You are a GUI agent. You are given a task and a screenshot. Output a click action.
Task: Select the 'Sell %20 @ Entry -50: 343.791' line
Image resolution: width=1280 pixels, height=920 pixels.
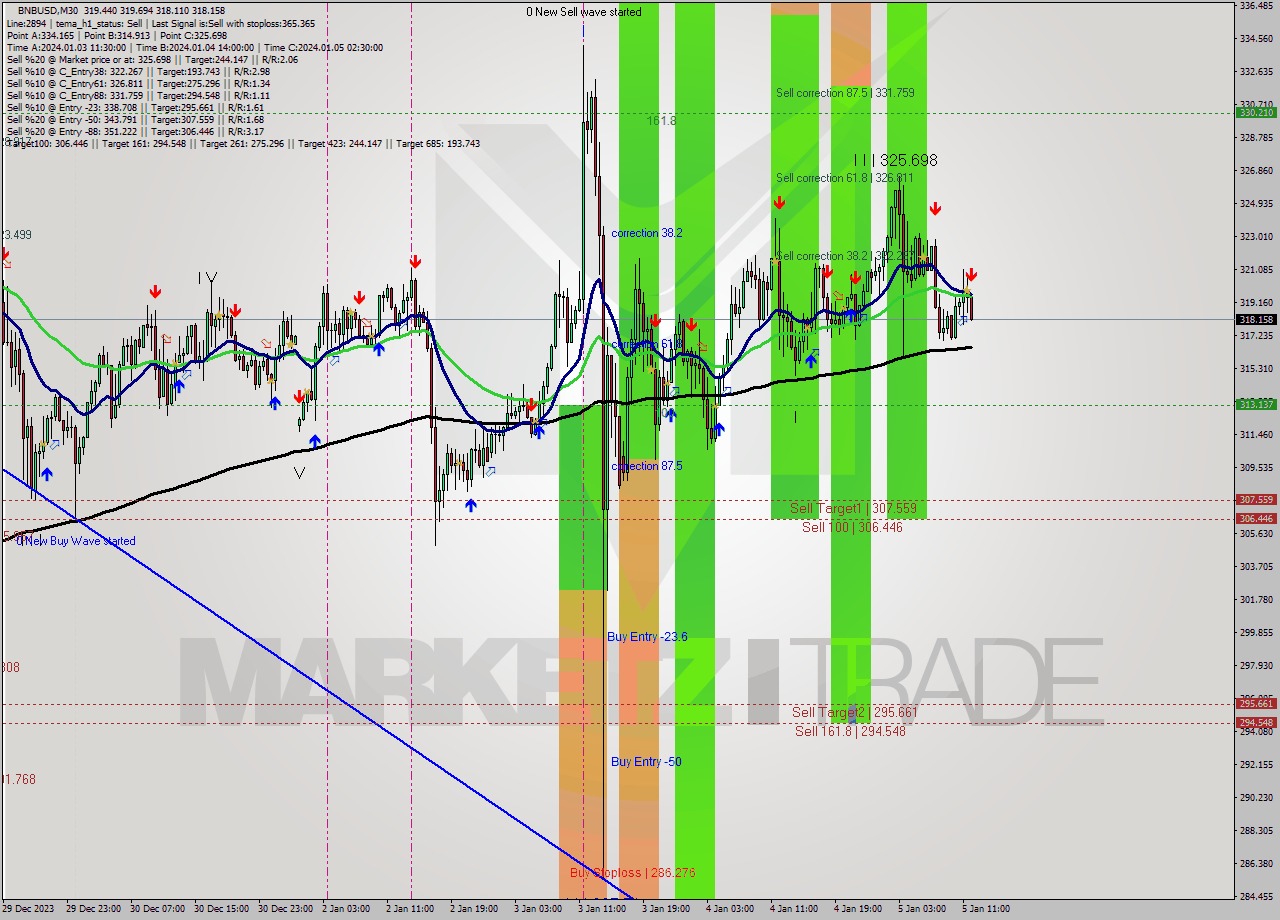point(135,119)
